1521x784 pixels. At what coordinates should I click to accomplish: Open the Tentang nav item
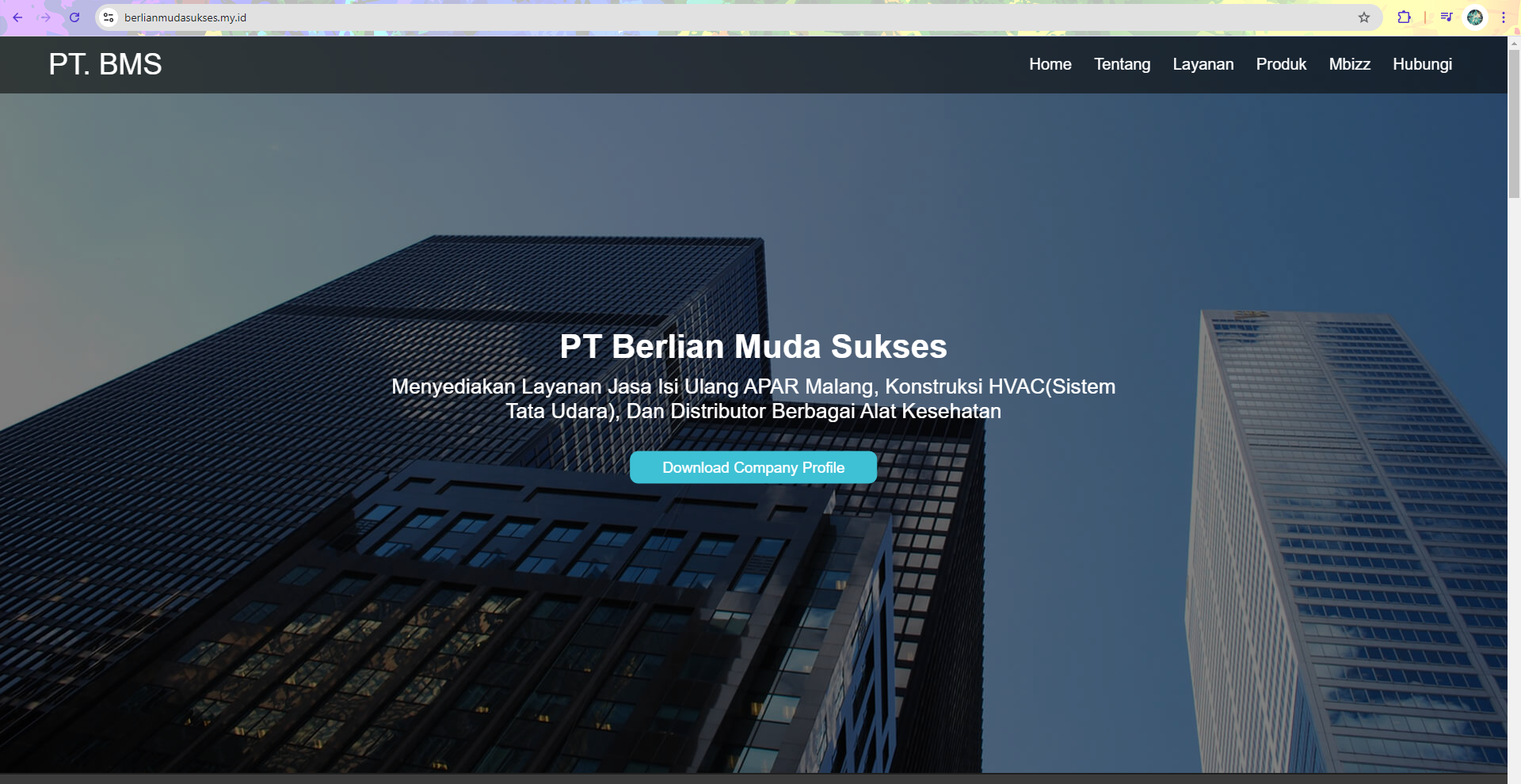(1122, 64)
